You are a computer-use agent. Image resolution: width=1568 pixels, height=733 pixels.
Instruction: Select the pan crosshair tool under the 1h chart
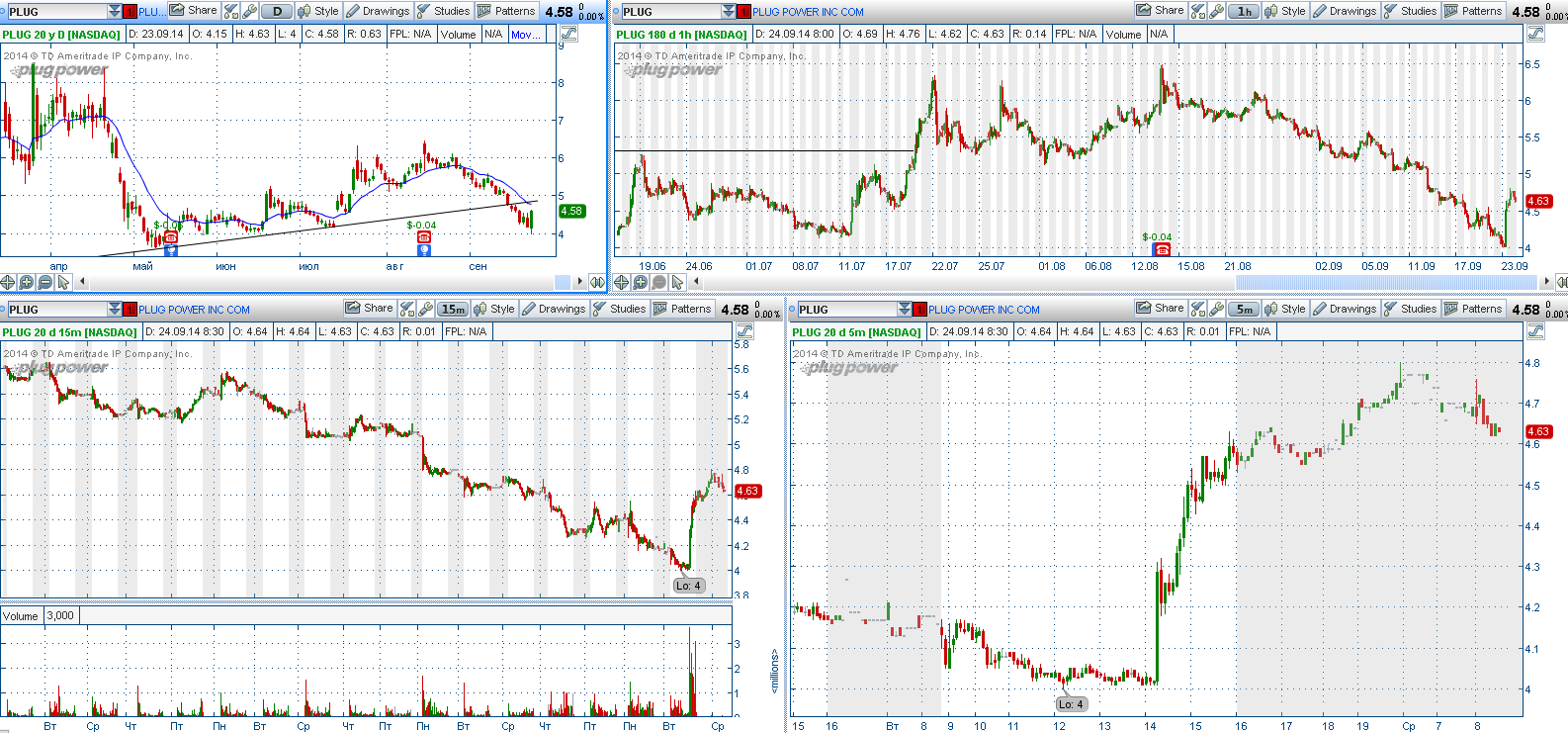622,282
